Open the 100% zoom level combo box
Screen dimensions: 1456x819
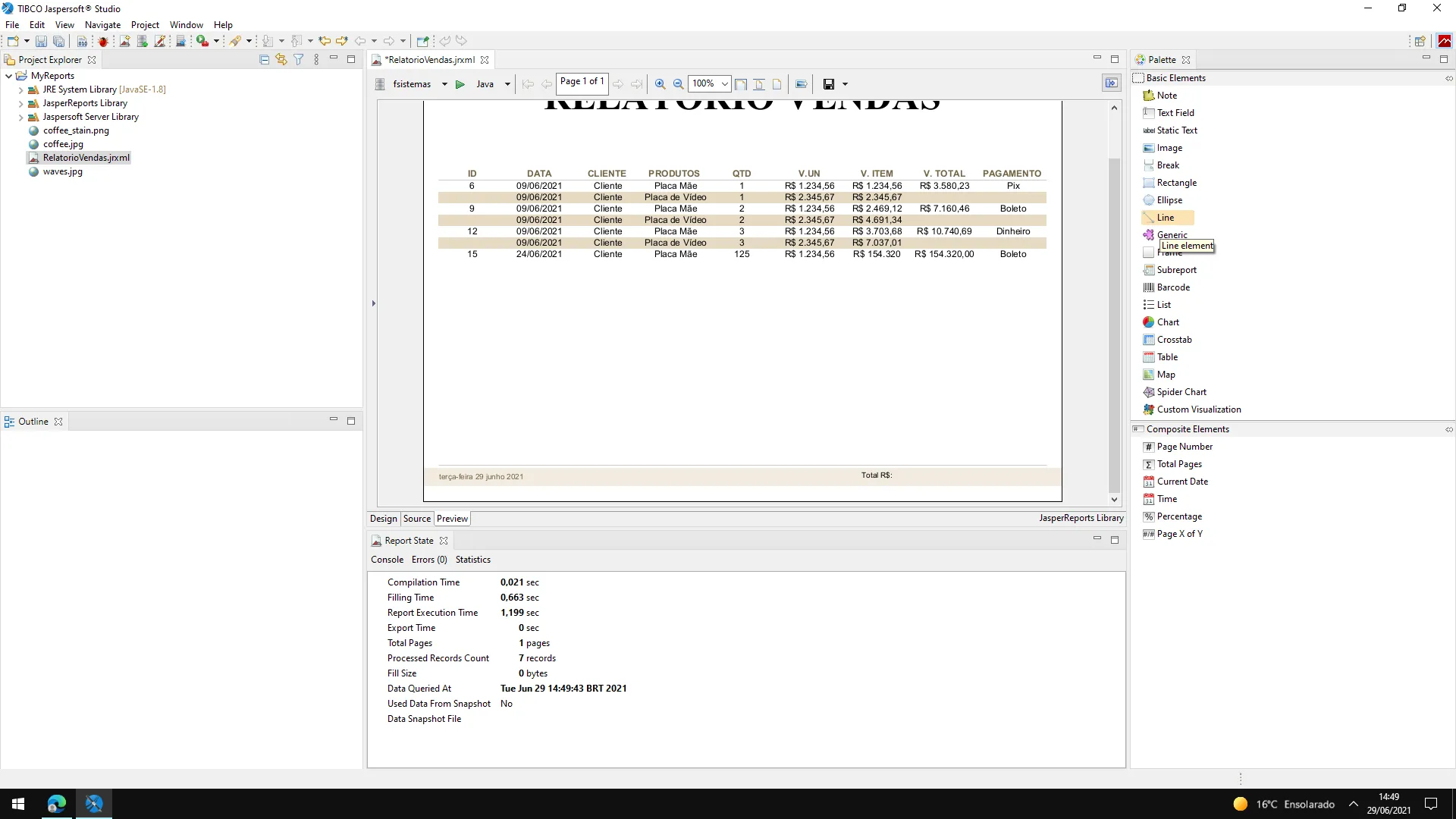coord(724,84)
